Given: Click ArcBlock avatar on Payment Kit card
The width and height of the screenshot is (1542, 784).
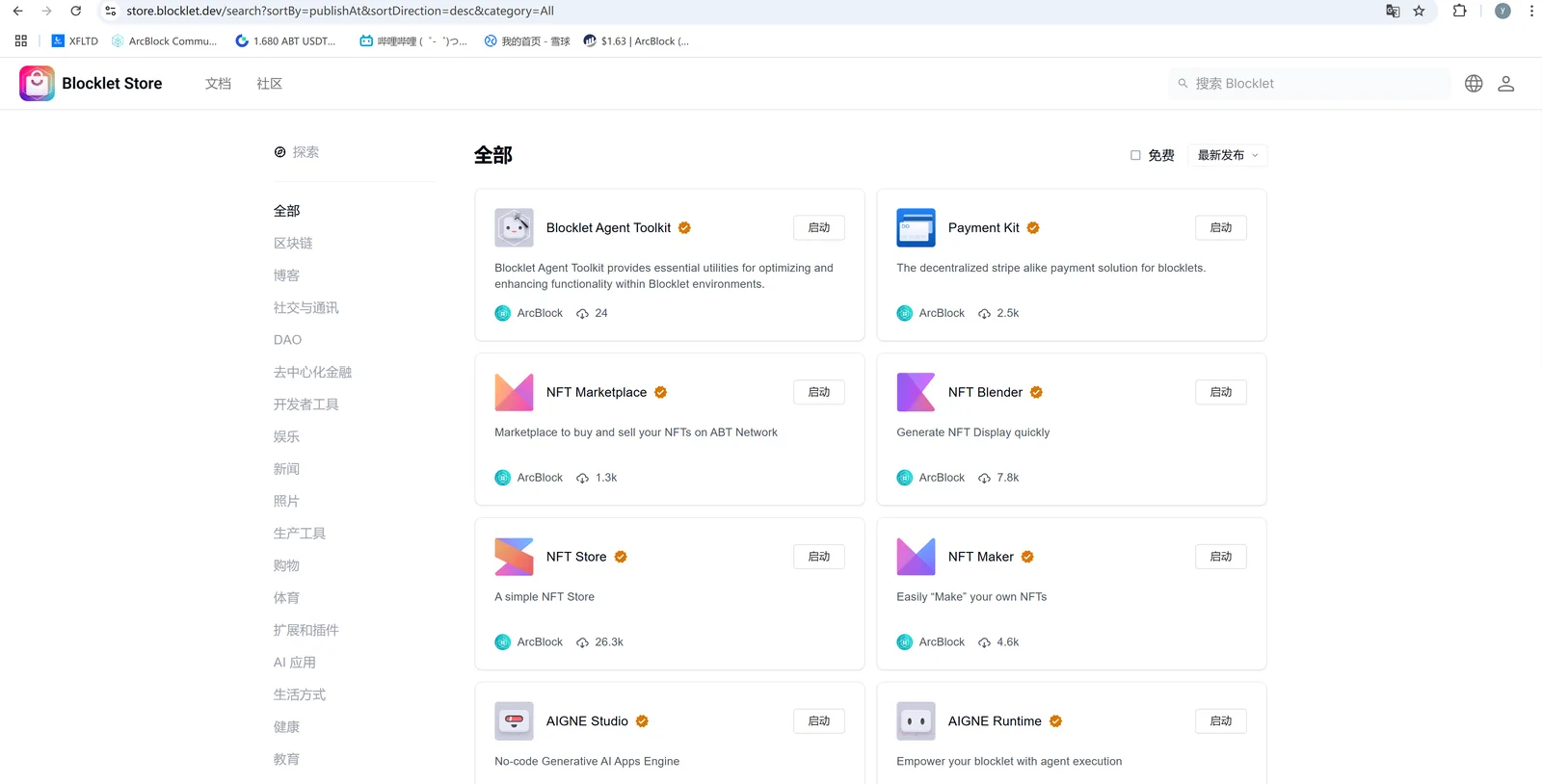Looking at the screenshot, I should tap(905, 313).
